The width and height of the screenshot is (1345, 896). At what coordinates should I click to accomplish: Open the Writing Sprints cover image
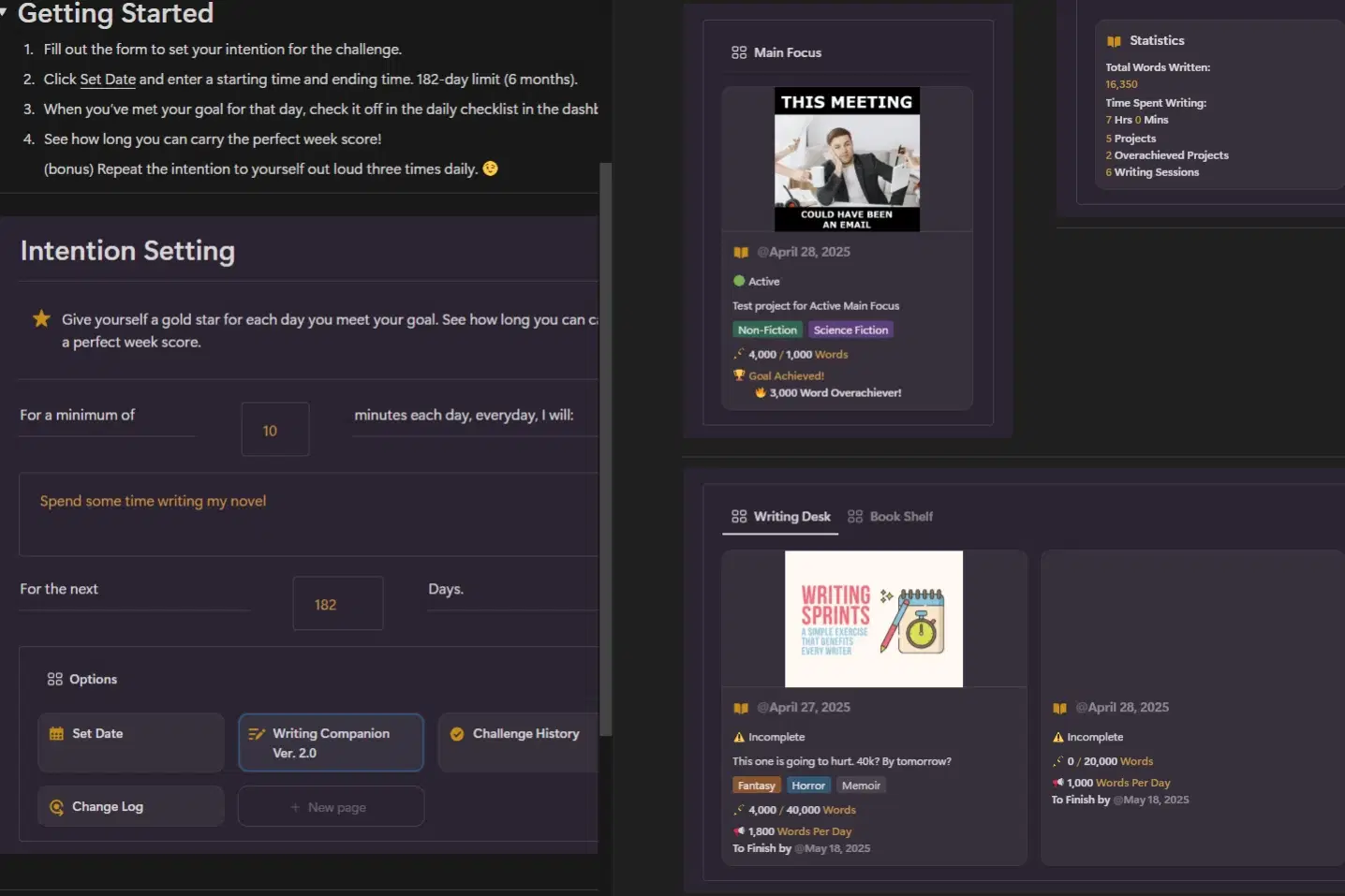pos(873,619)
